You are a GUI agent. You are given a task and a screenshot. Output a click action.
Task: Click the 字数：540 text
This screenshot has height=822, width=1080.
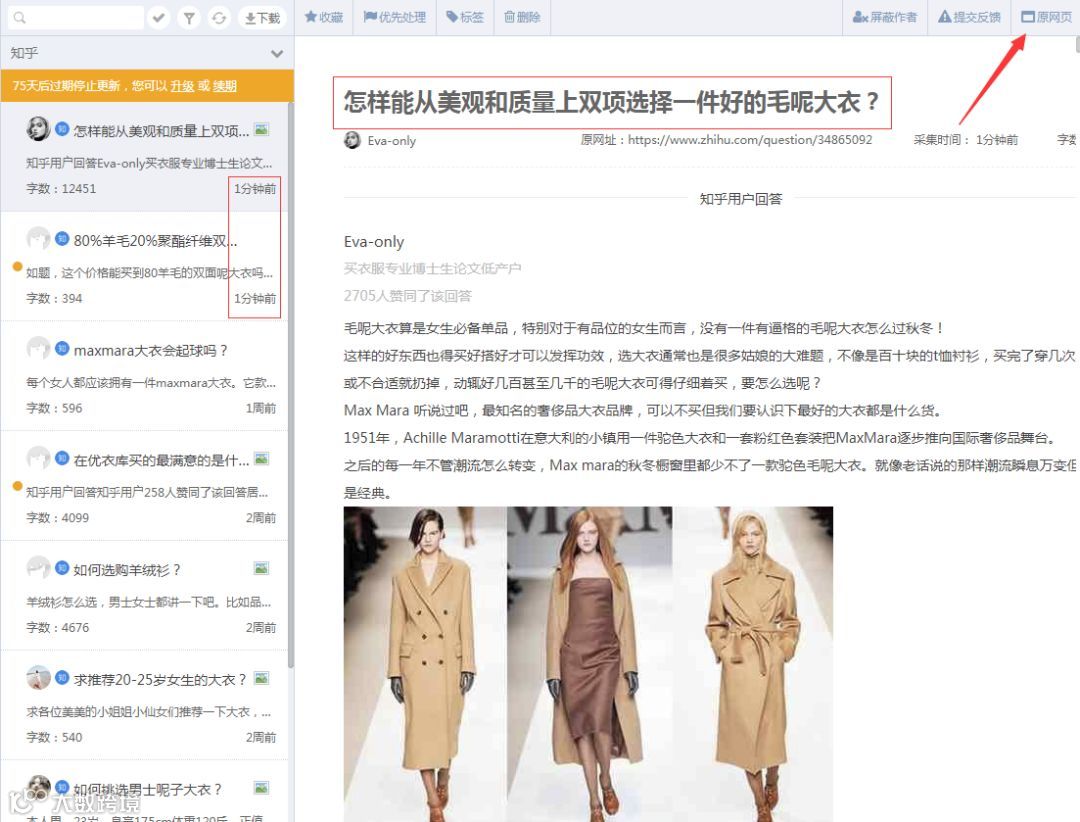click(54, 737)
